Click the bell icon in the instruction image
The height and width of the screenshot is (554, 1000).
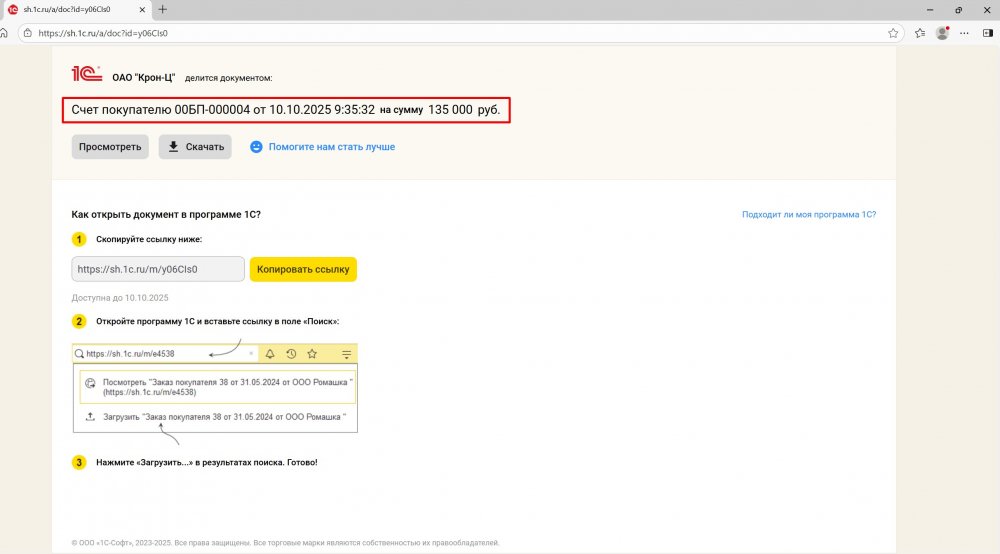tap(270, 354)
